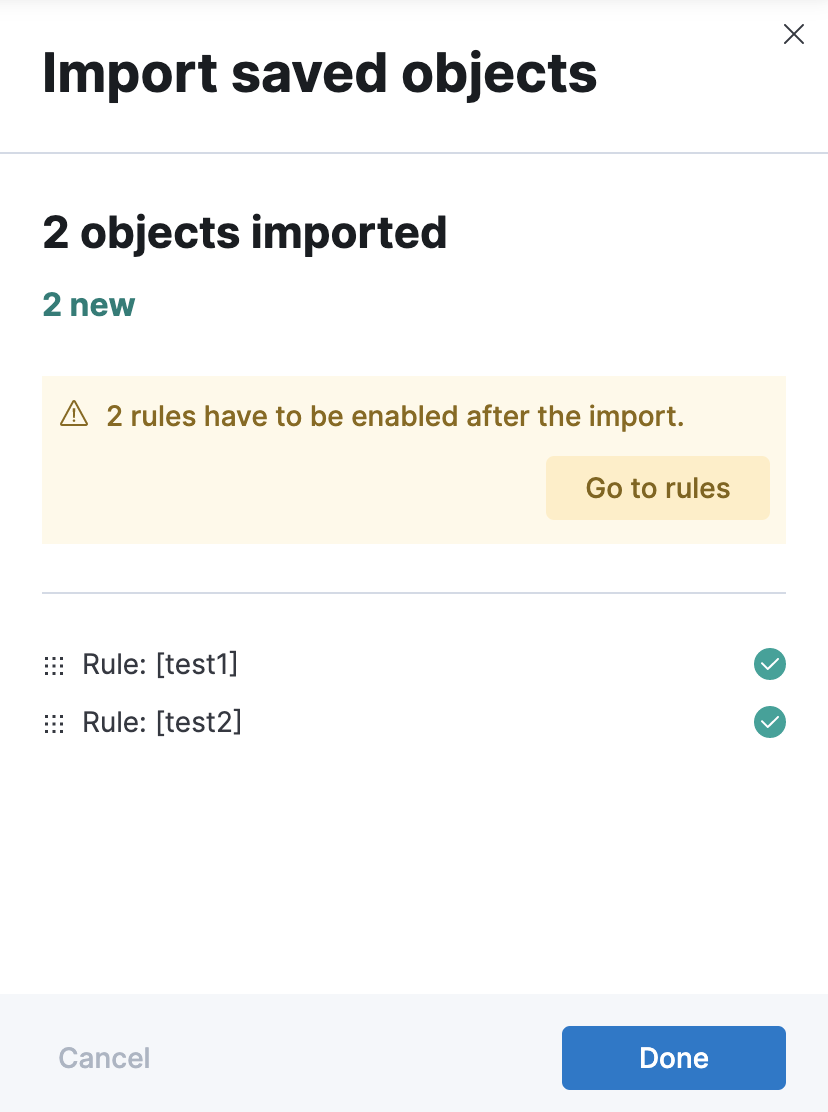The height and width of the screenshot is (1112, 828).
Task: Click the disabled Cancel button
Action: [x=104, y=1058]
